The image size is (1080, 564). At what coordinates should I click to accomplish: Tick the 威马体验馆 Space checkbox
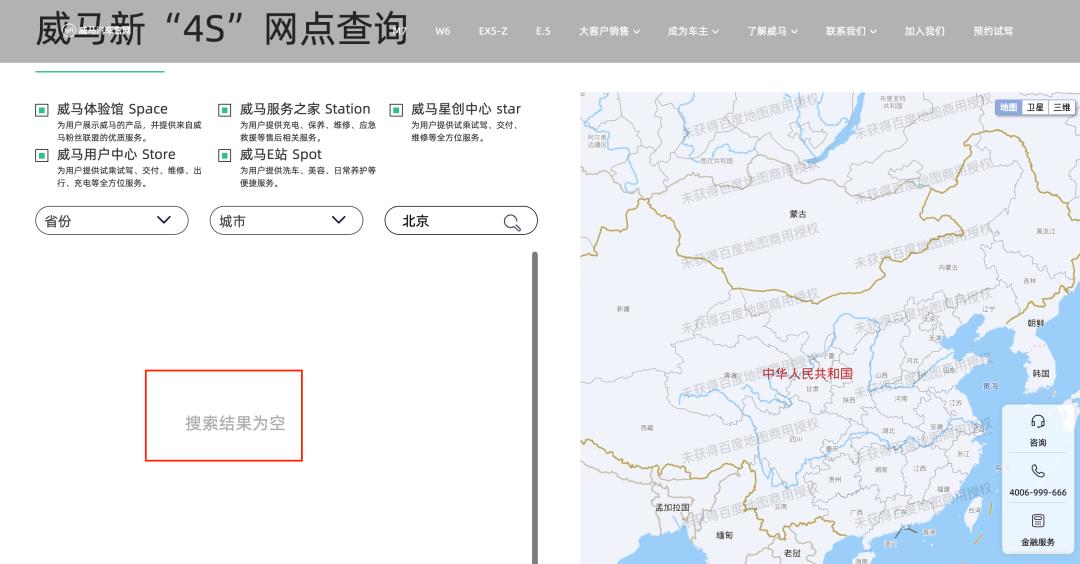tap(42, 109)
